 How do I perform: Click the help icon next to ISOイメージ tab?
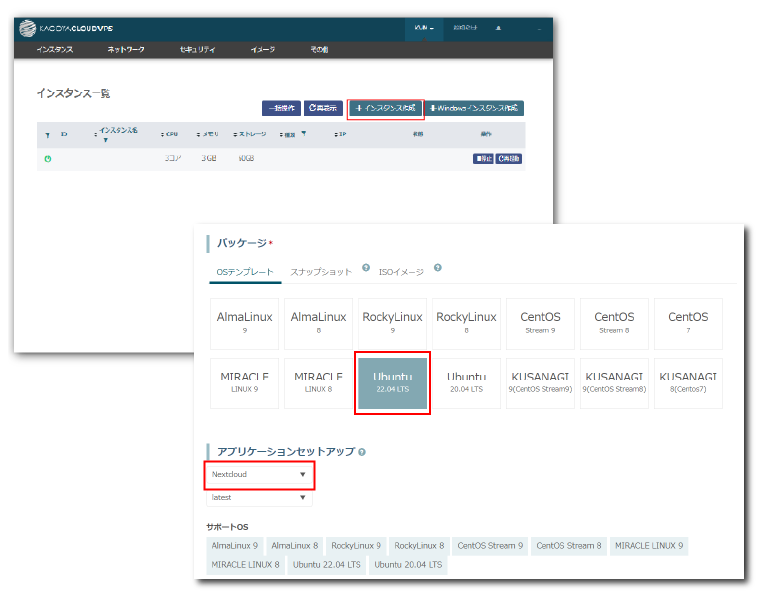click(438, 268)
